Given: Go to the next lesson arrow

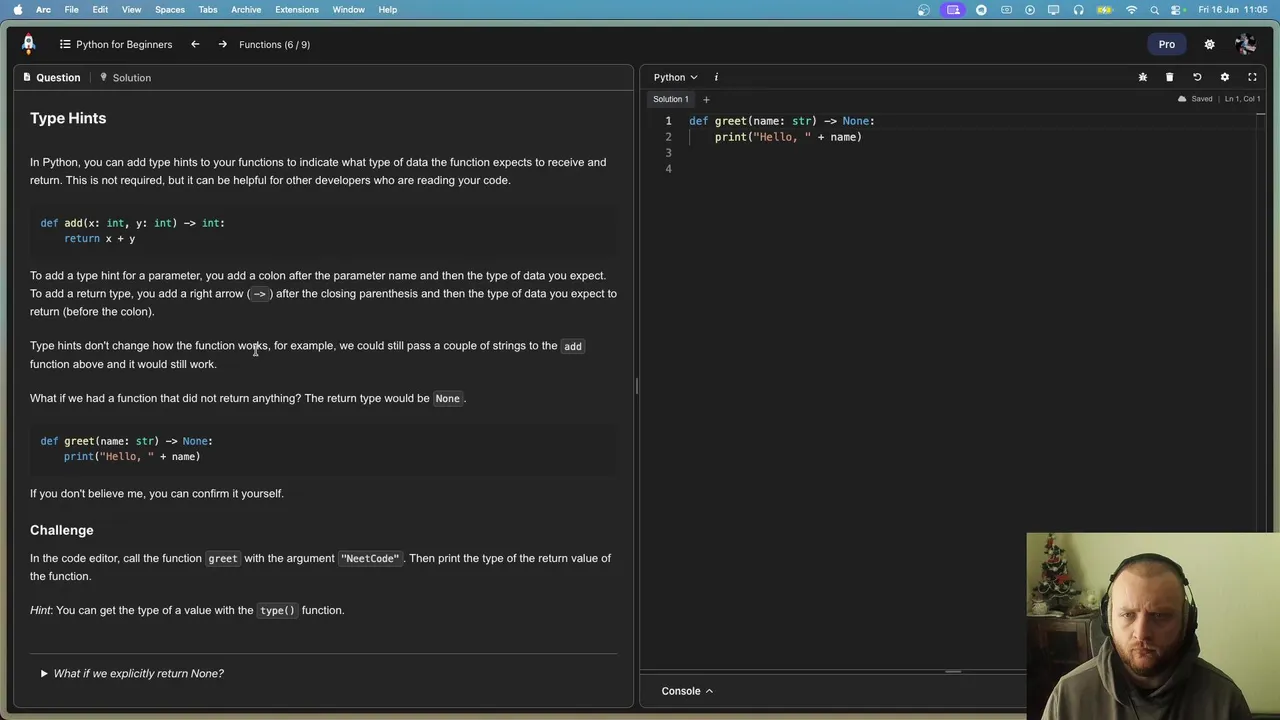Looking at the screenshot, I should click(x=222, y=44).
